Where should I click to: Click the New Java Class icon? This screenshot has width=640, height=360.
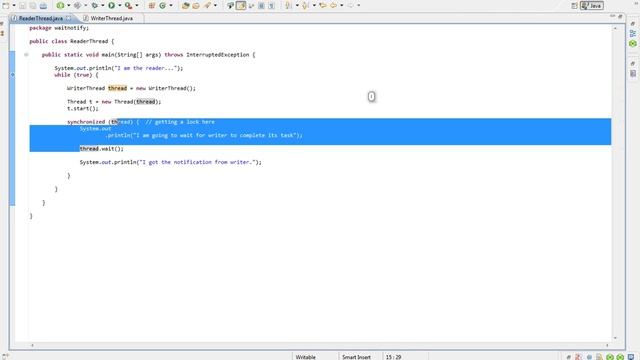click(x=162, y=5)
